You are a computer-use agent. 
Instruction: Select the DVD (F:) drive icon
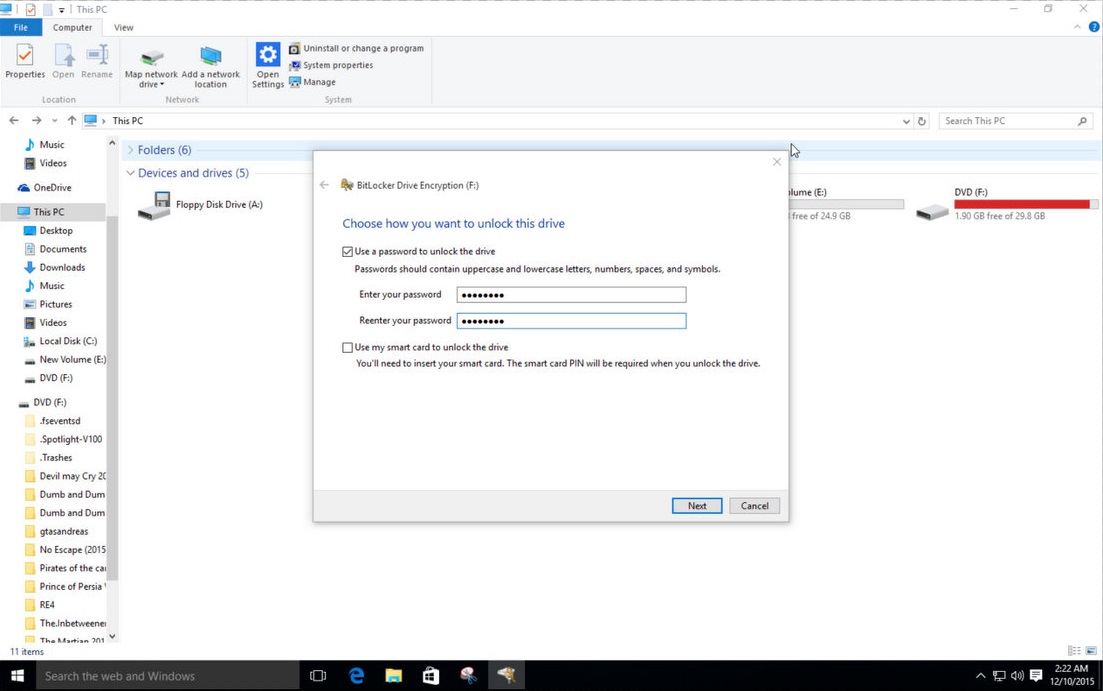pos(933,210)
